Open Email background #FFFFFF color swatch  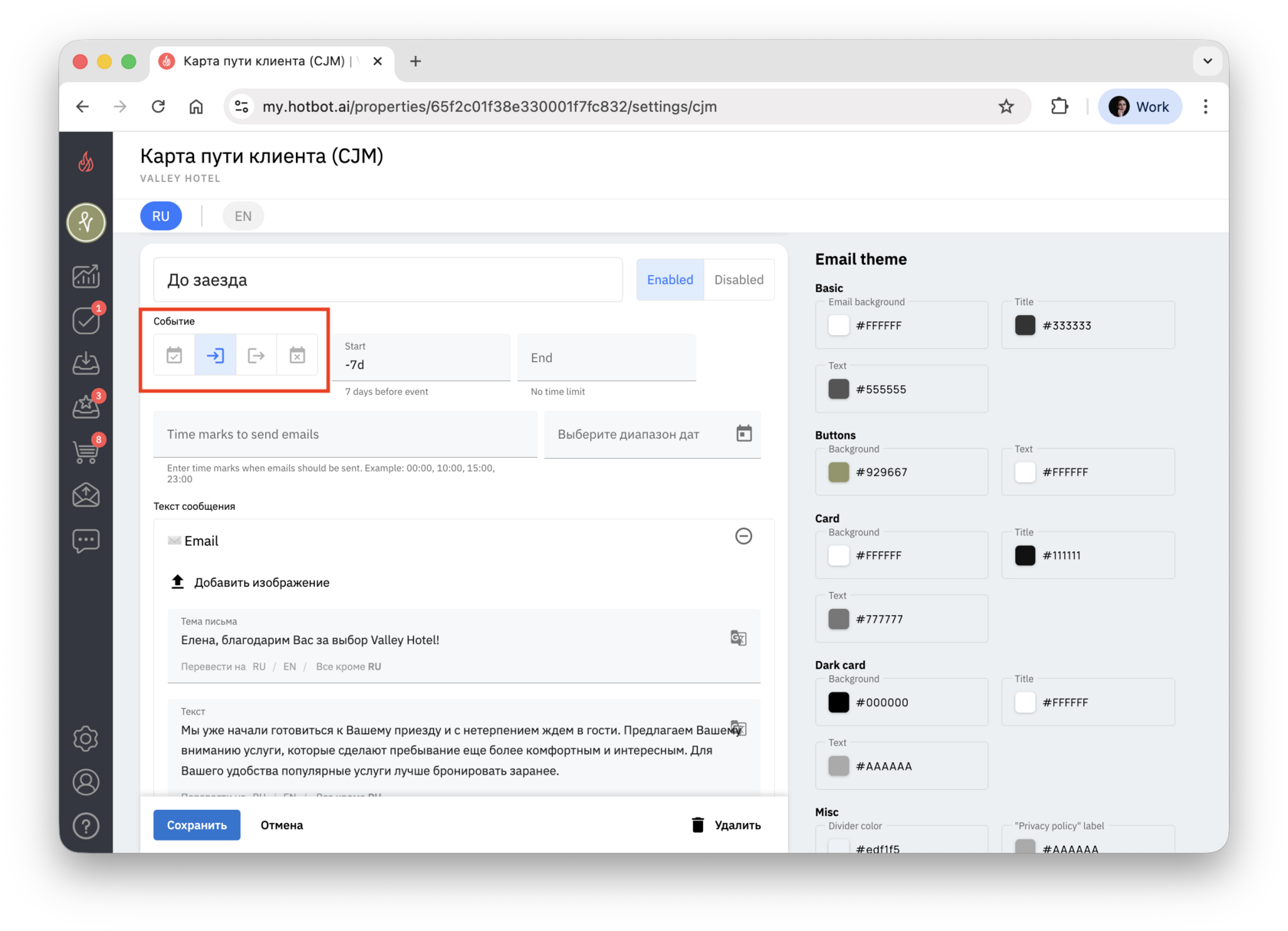[x=839, y=325]
